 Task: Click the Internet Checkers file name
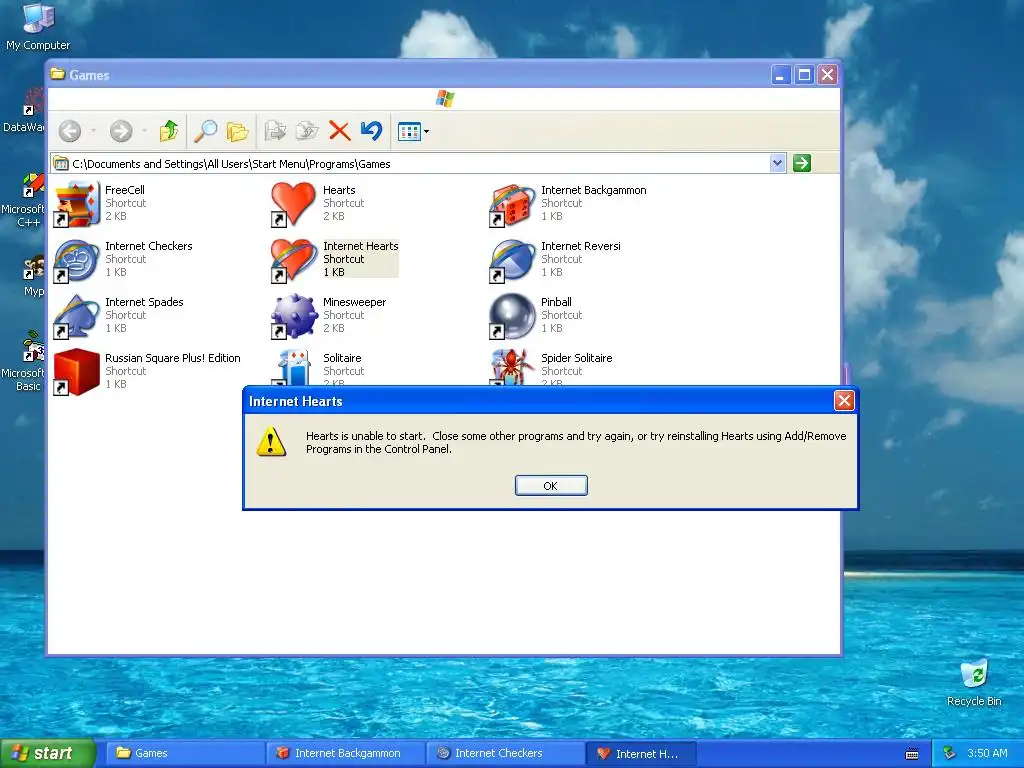pos(149,246)
